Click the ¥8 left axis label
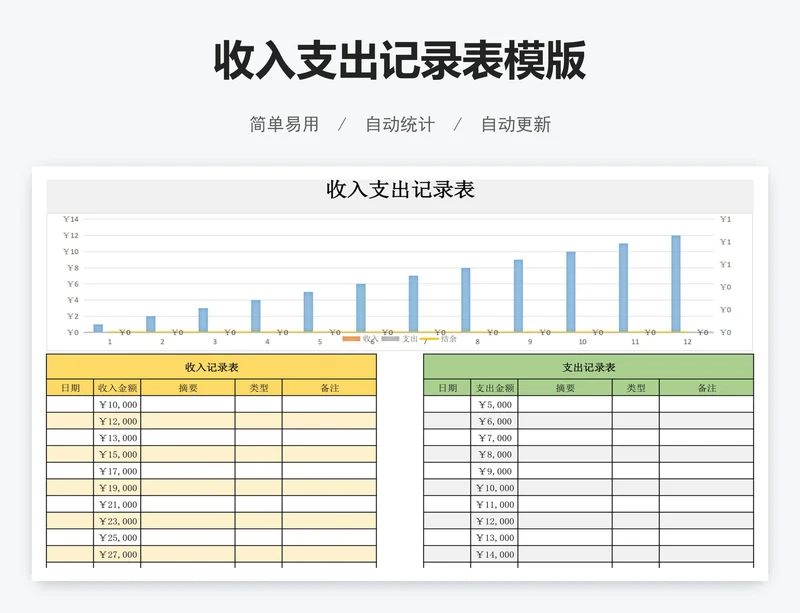 [x=73, y=267]
